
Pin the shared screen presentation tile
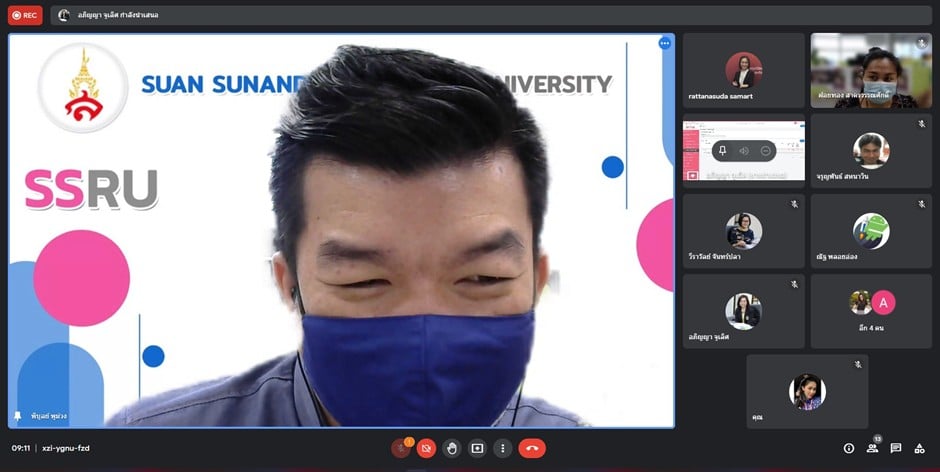pyautogui.click(x=722, y=151)
